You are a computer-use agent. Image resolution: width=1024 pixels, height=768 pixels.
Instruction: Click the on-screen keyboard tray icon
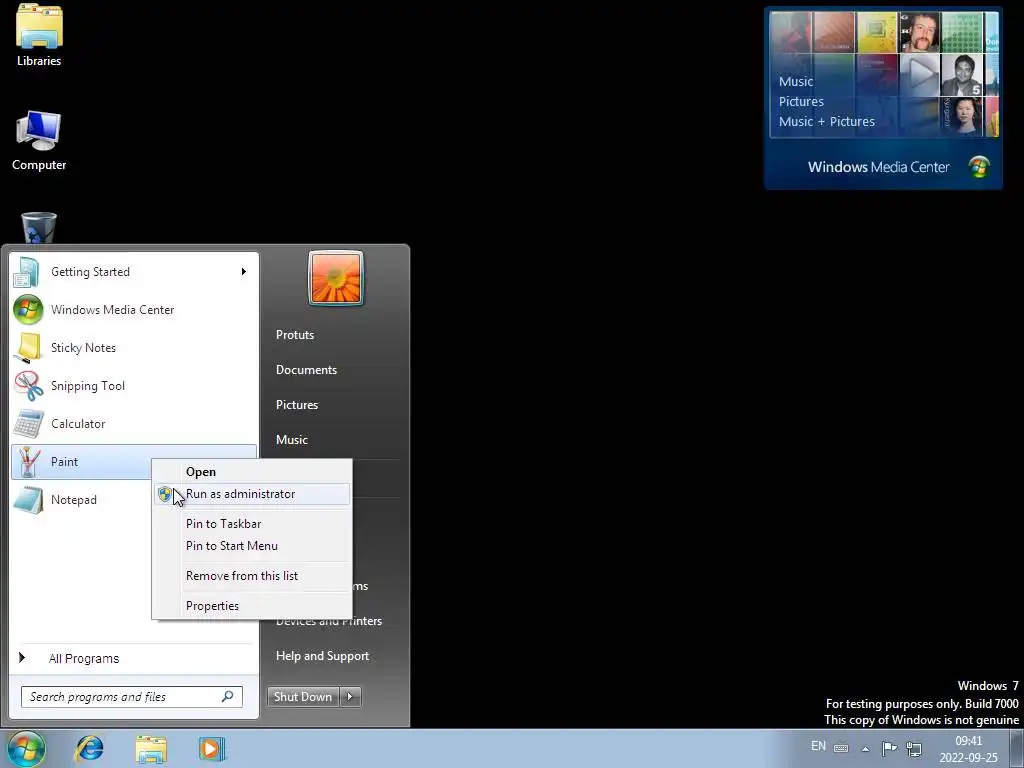tap(841, 748)
